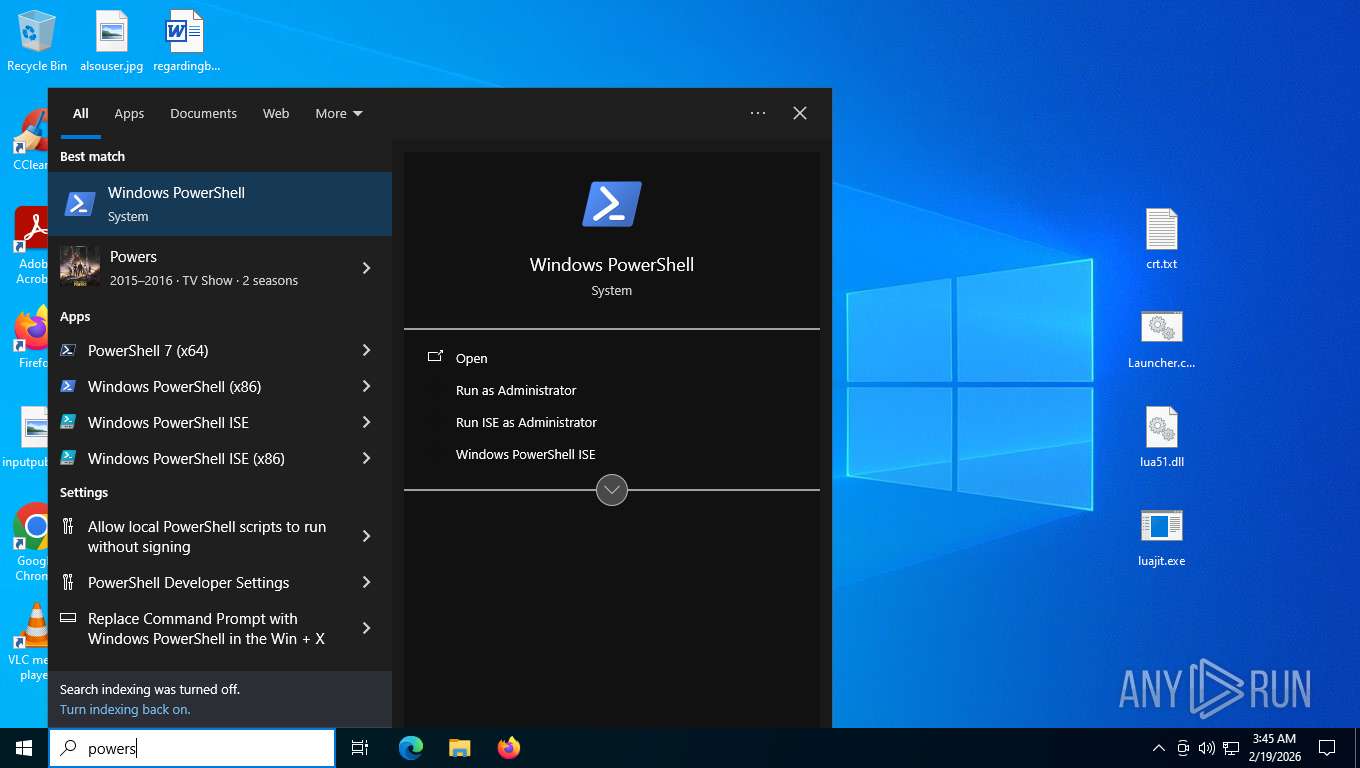Click the Start button
The image size is (1360, 768).
24,748
